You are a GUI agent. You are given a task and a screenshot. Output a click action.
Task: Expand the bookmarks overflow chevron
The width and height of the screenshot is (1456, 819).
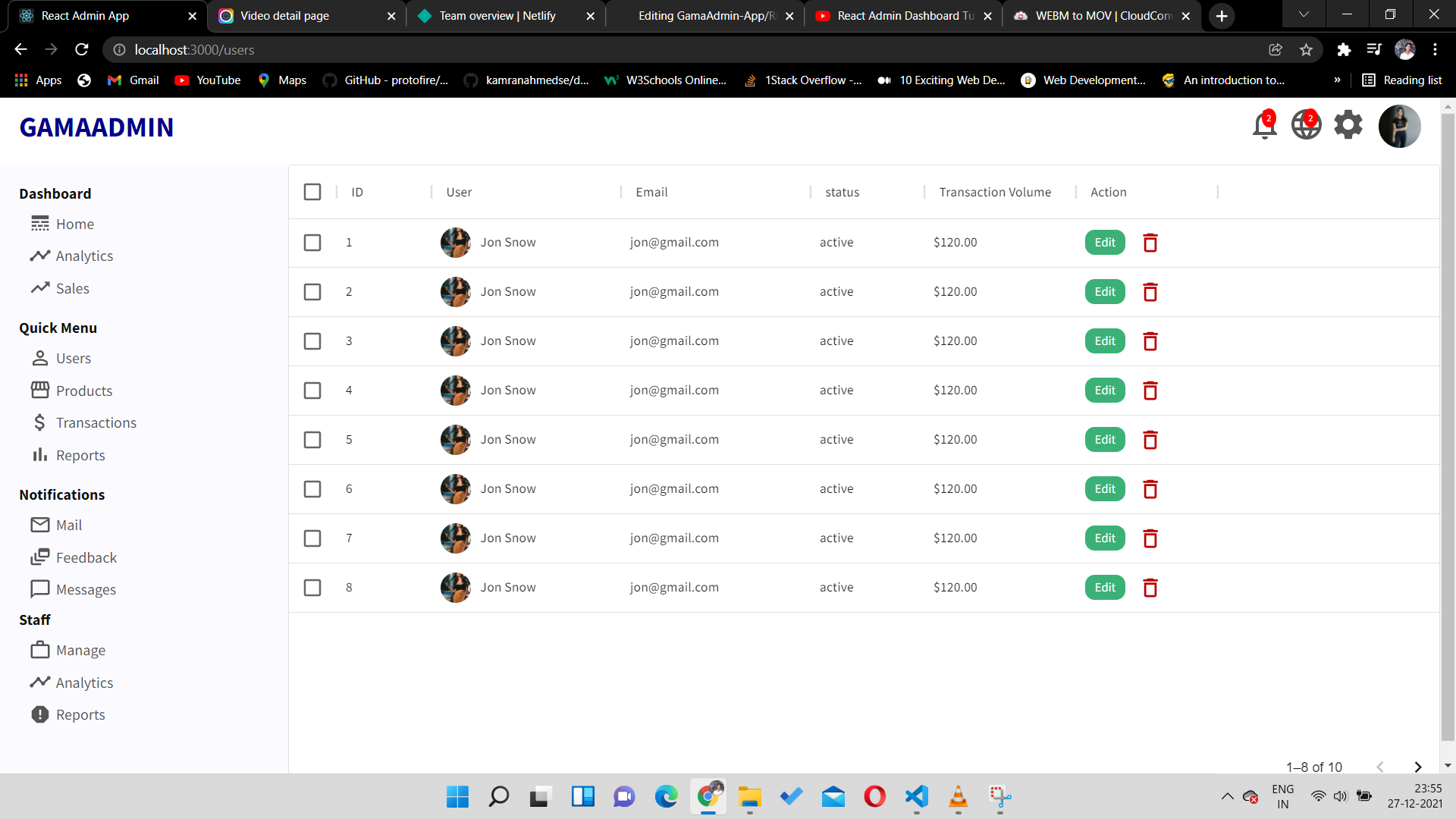pos(1338,80)
